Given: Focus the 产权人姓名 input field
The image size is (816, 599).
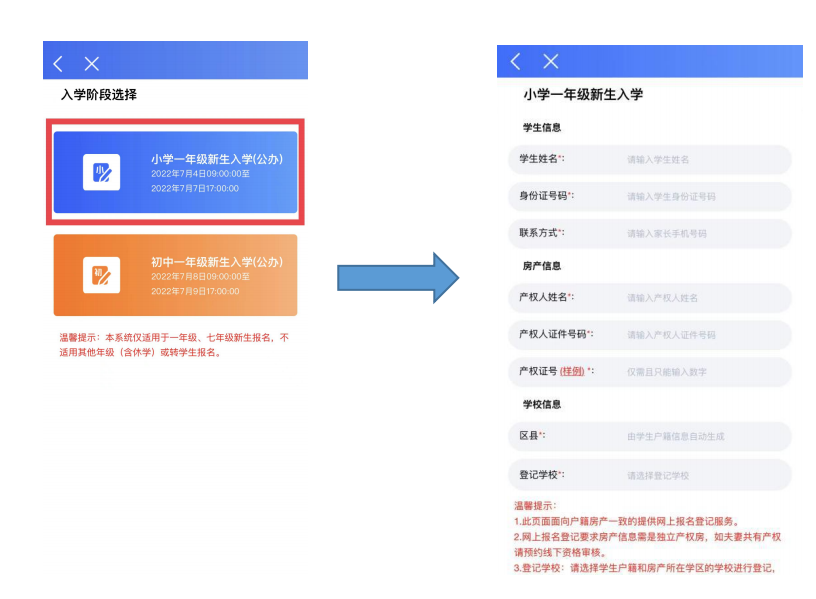Looking at the screenshot, I should pos(650,298).
